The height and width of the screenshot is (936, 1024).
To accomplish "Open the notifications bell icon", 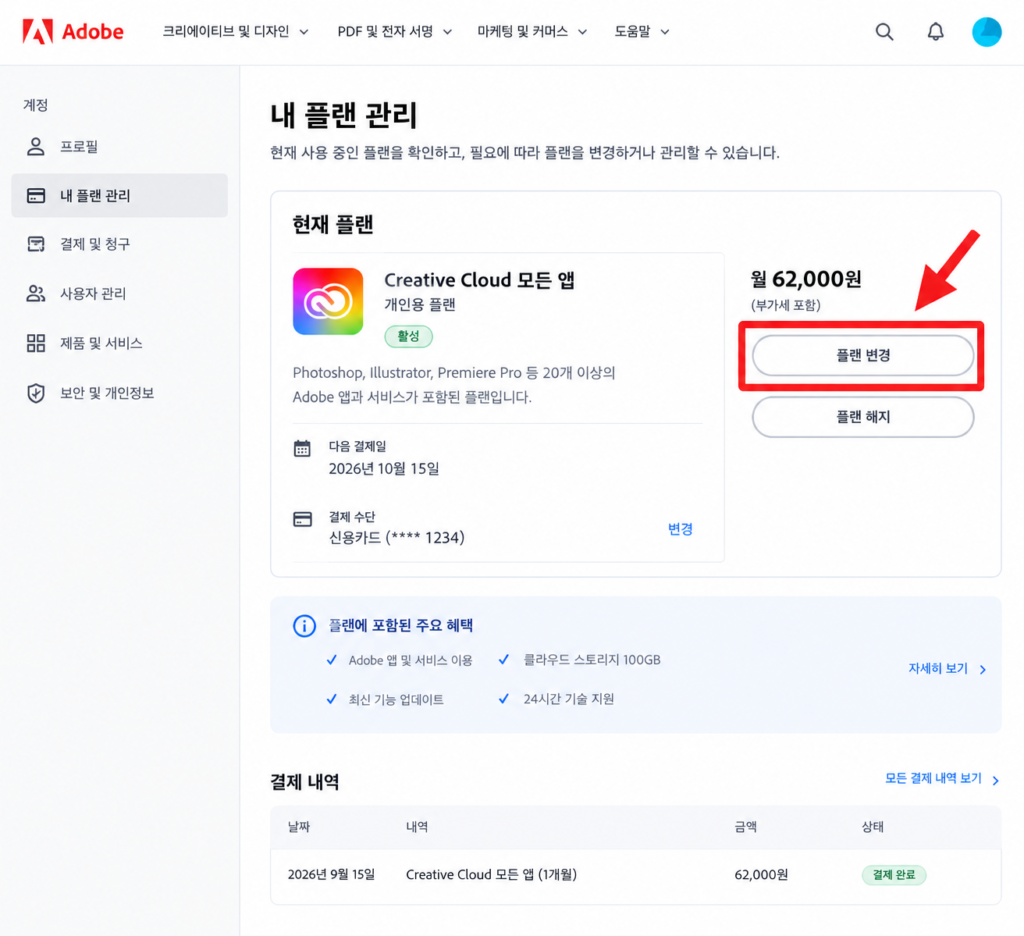I will (x=935, y=31).
